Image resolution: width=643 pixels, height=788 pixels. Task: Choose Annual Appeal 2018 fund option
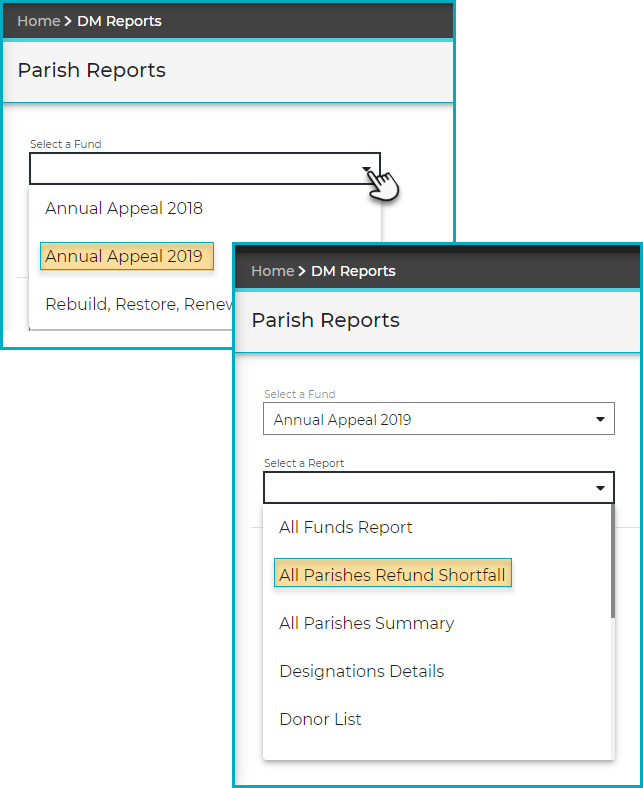point(124,208)
